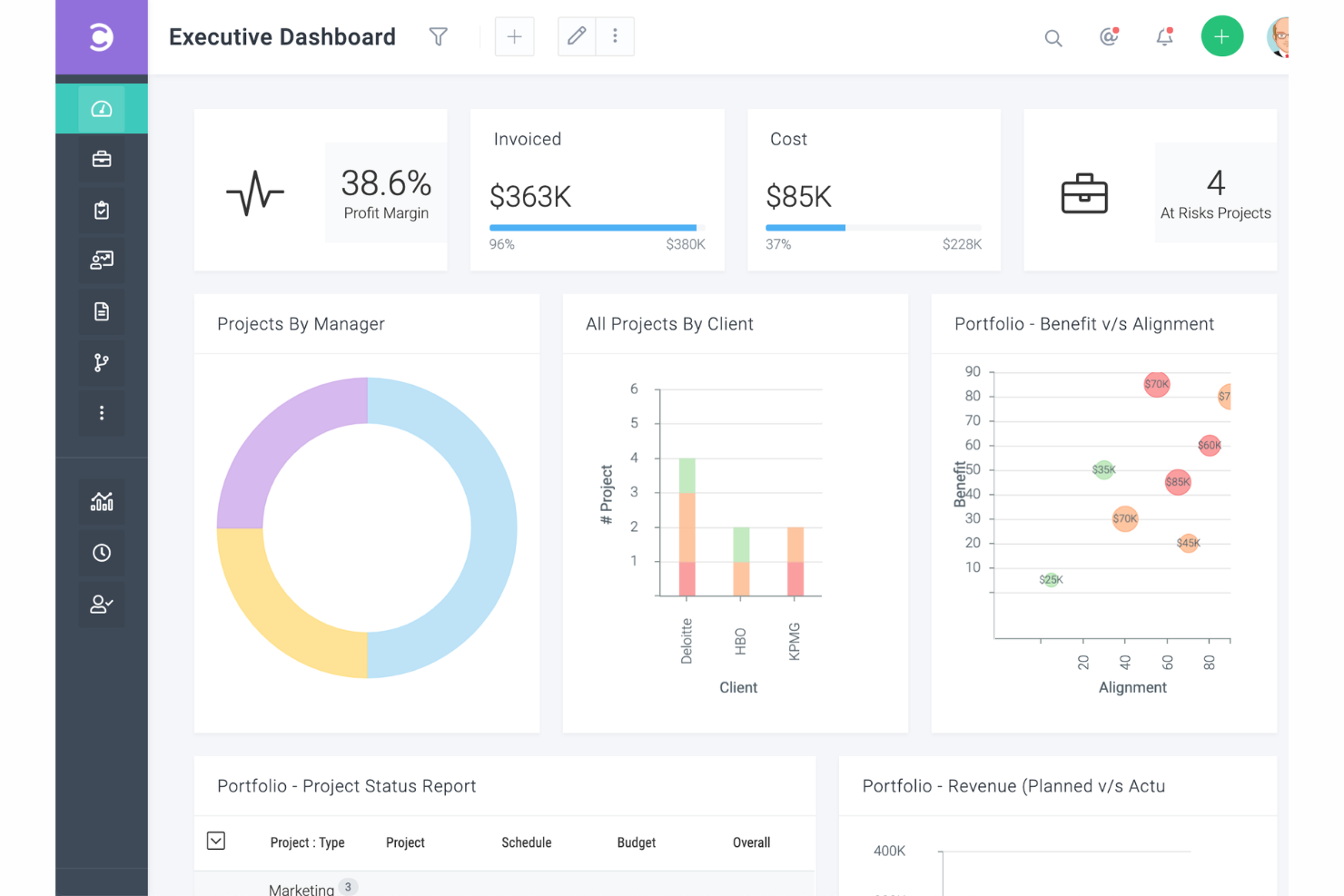Click the briefcase icon on at-risk card
Viewport: 1344px width, 896px height.
pos(1084,193)
